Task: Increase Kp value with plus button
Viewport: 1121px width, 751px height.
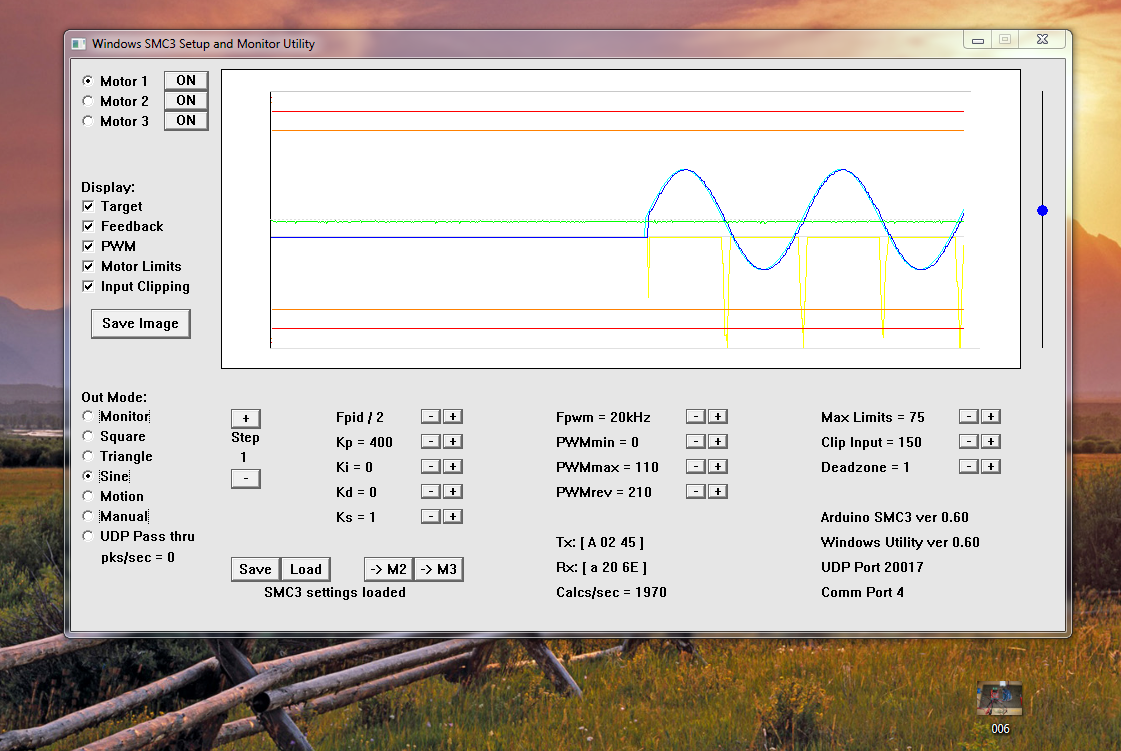Action: tap(453, 442)
